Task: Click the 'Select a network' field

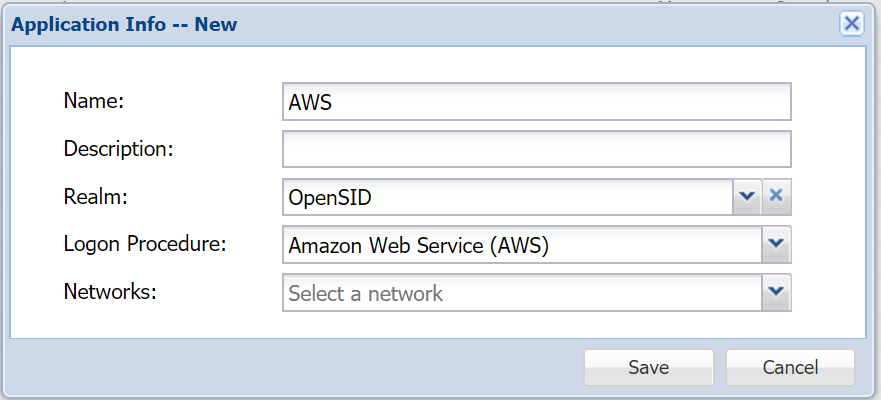Action: 522,293
